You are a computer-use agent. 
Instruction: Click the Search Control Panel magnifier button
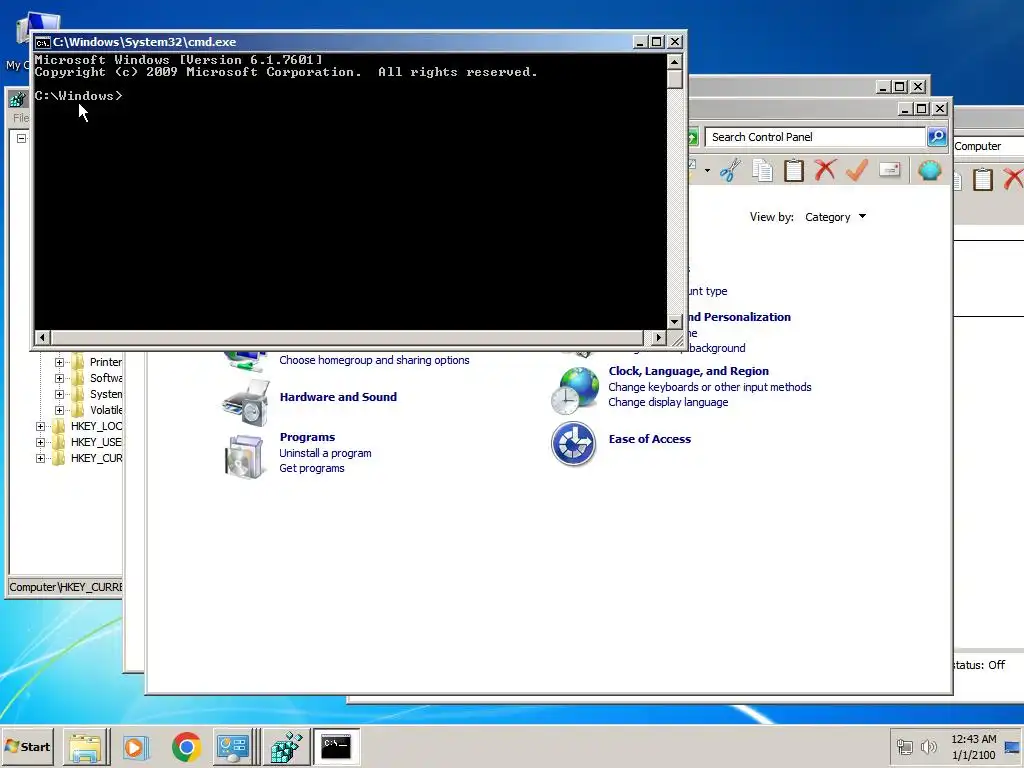937,136
